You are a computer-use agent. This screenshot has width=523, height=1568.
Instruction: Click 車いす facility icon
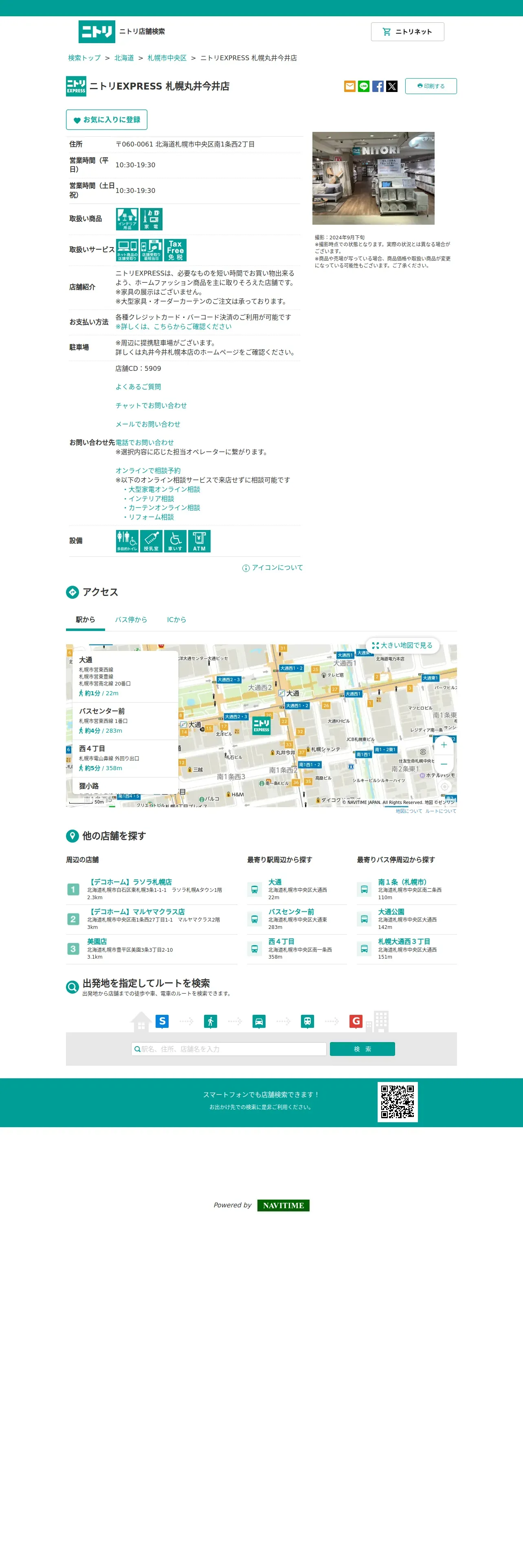click(x=175, y=541)
